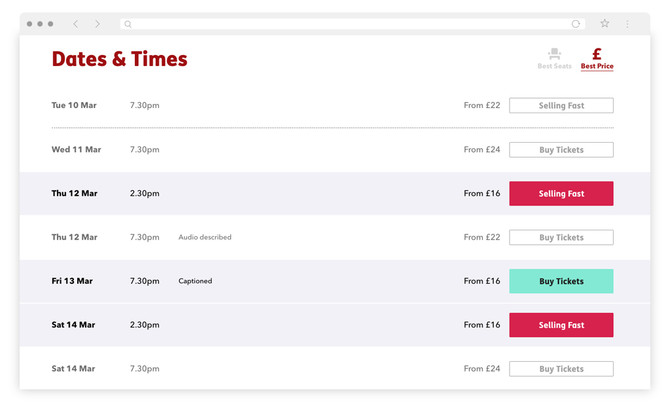Click the browser back arrow
670x408 pixels.
[76, 24]
